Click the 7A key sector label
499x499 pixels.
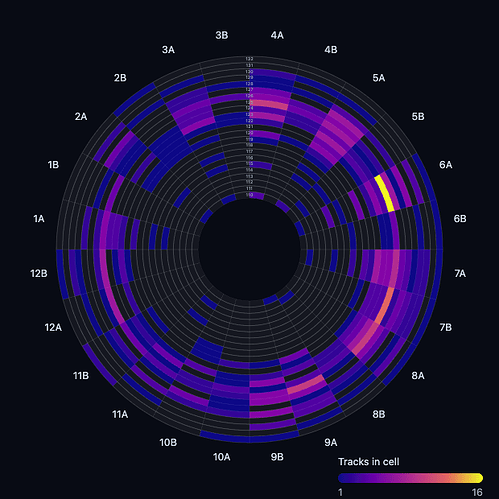pyautogui.click(x=460, y=273)
